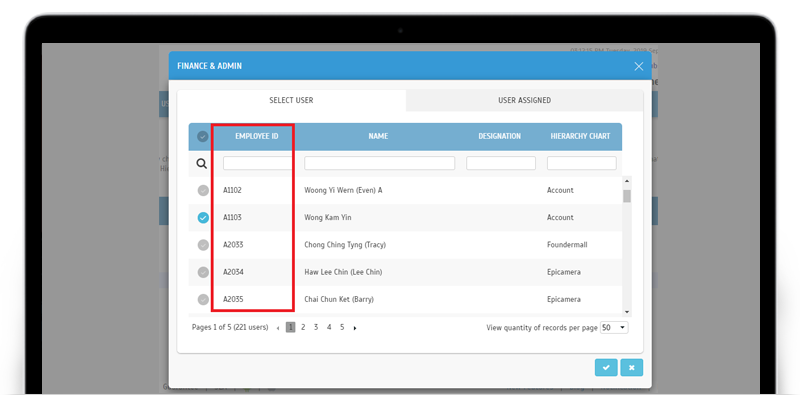Click the previous page arrow
800x395 pixels.
click(278, 328)
